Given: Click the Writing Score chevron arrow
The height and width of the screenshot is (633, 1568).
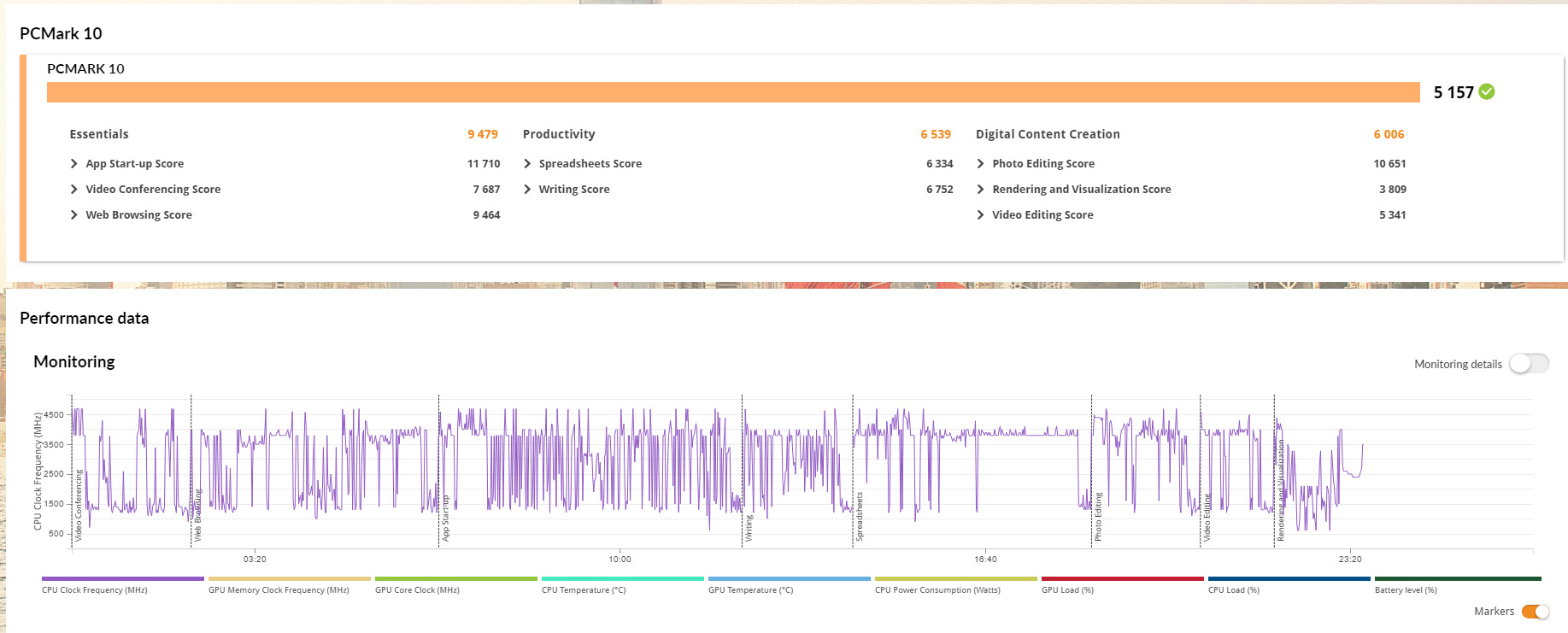Looking at the screenshot, I should [x=527, y=190].
